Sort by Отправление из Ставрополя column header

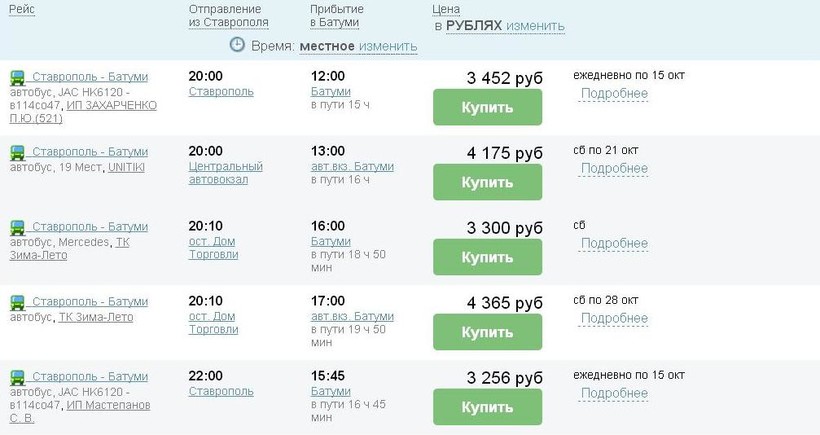[228, 15]
